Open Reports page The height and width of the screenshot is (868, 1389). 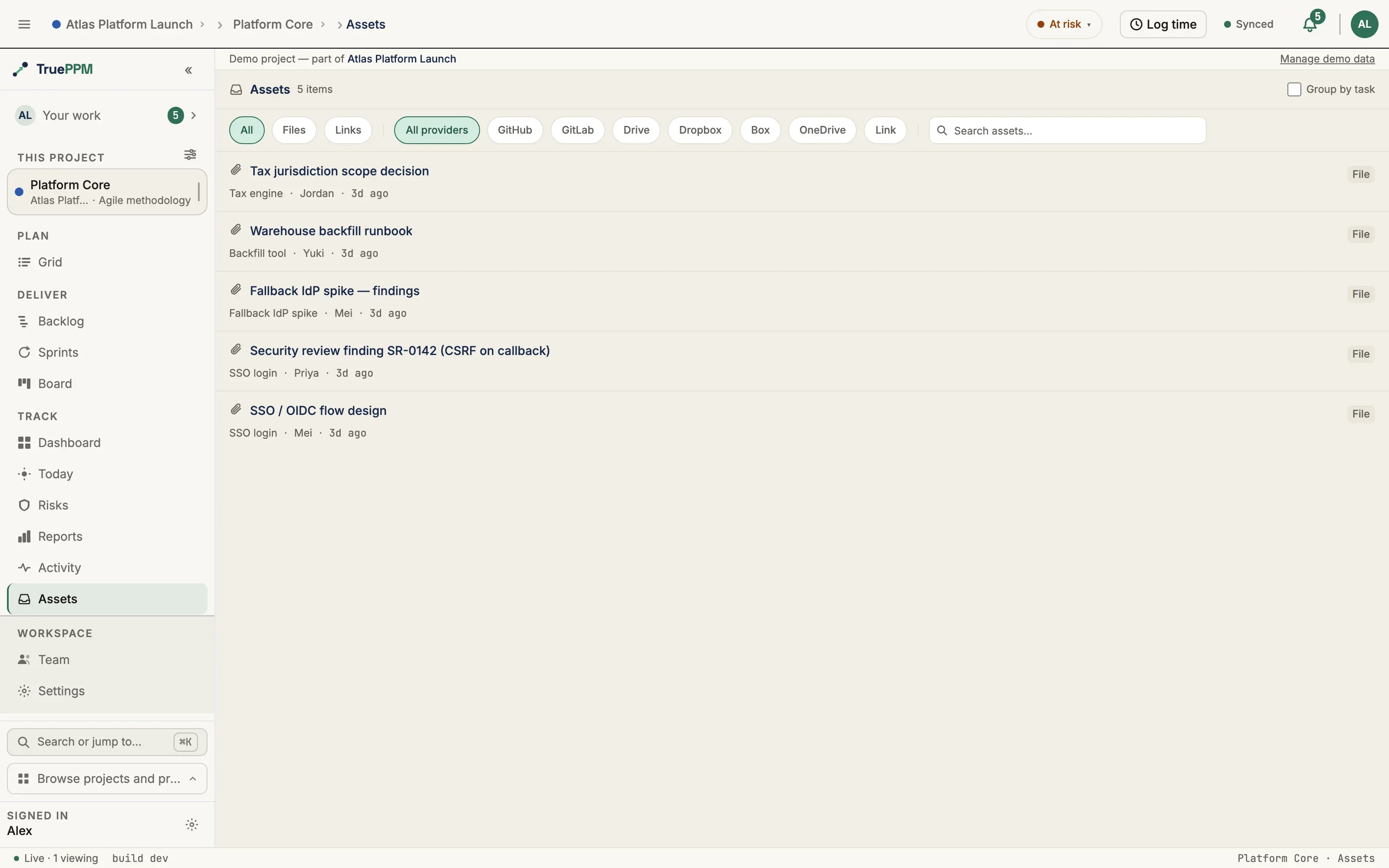tap(107, 536)
